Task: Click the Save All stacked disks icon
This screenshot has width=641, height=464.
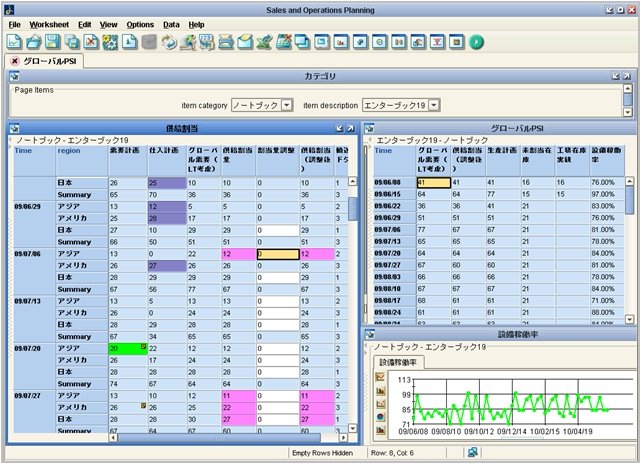Action: pyautogui.click(x=72, y=42)
